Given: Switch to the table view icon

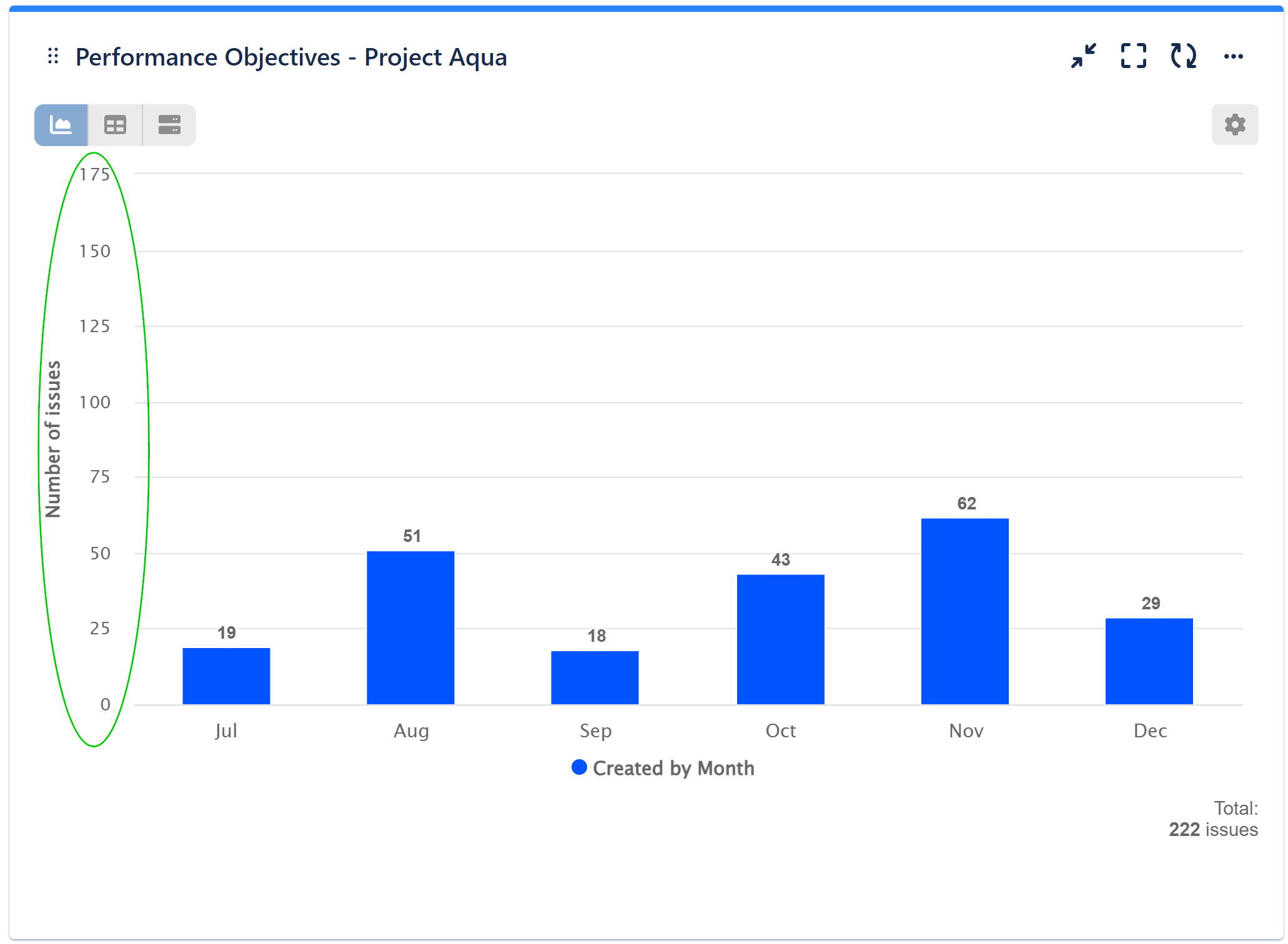Looking at the screenshot, I should [x=115, y=124].
